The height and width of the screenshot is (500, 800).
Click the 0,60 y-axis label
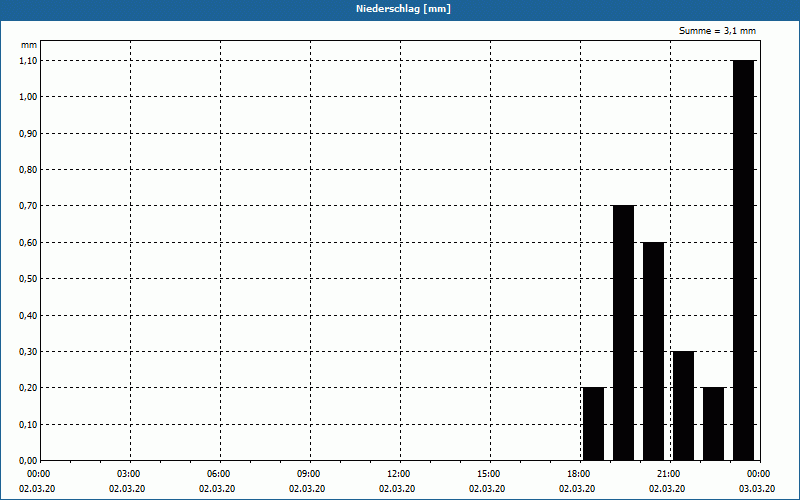point(28,242)
